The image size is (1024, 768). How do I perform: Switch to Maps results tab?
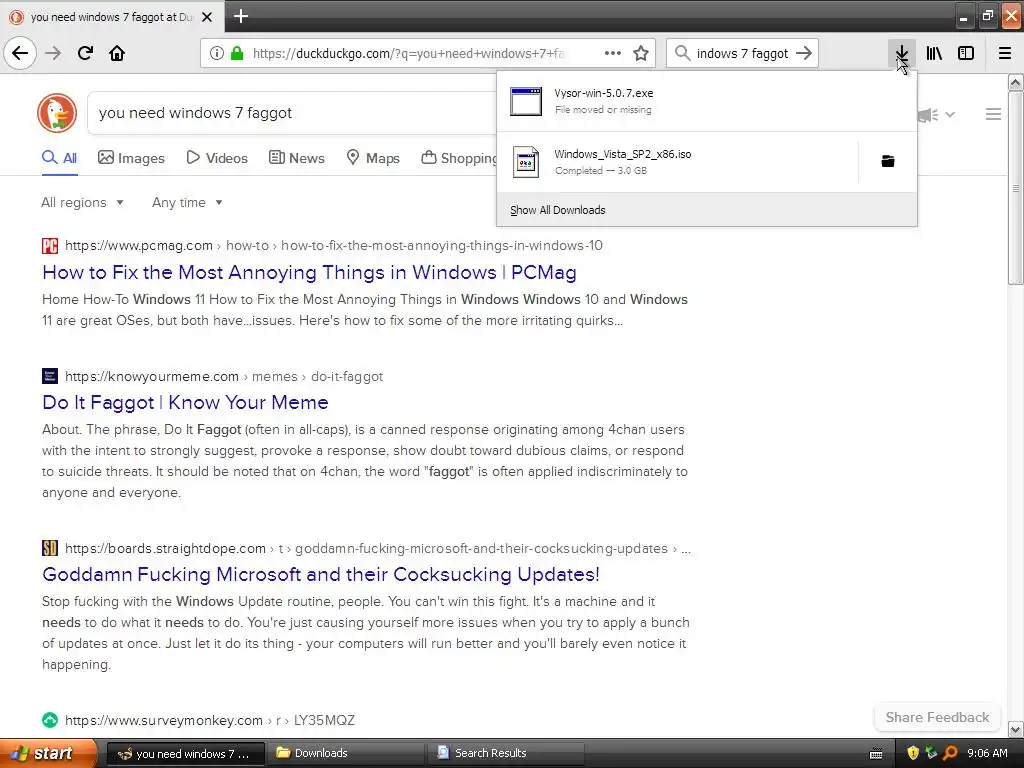pos(373,158)
